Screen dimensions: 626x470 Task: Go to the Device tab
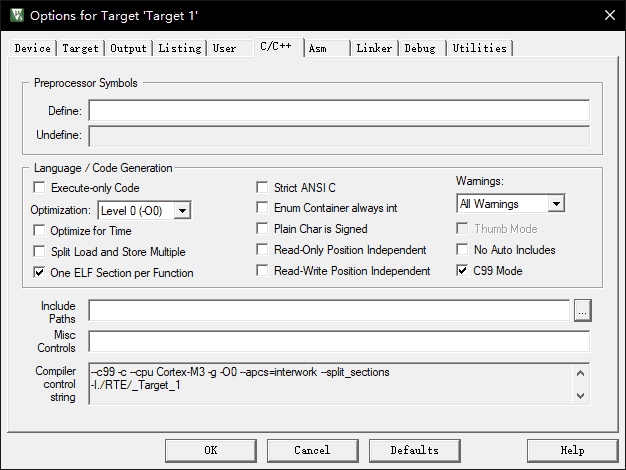tap(33, 48)
